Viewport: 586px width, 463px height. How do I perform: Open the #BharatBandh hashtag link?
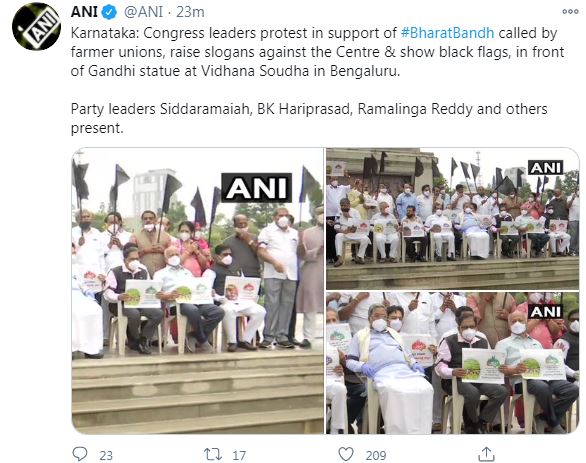pos(447,33)
